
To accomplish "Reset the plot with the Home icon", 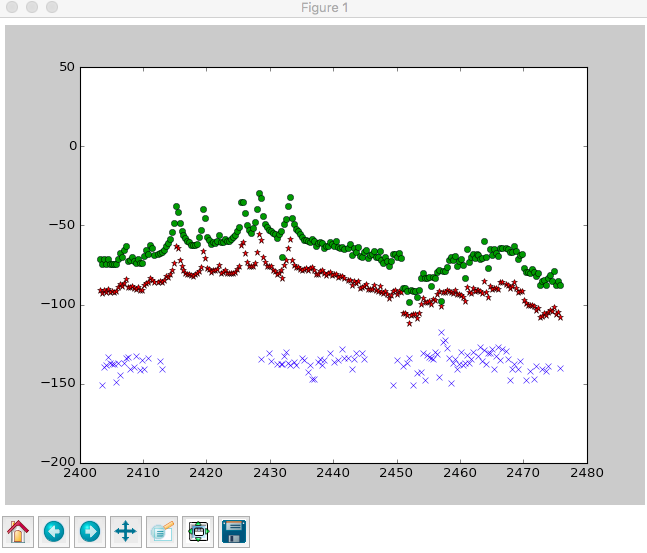I will tap(18, 531).
